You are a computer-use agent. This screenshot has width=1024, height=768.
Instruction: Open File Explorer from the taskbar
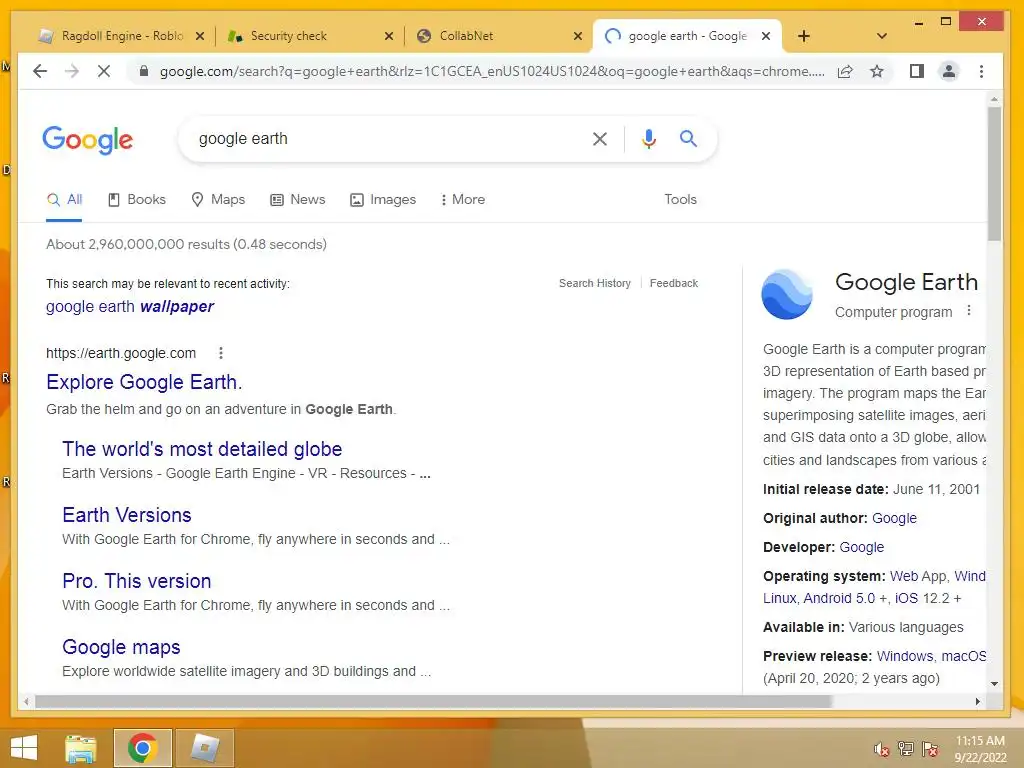80,748
